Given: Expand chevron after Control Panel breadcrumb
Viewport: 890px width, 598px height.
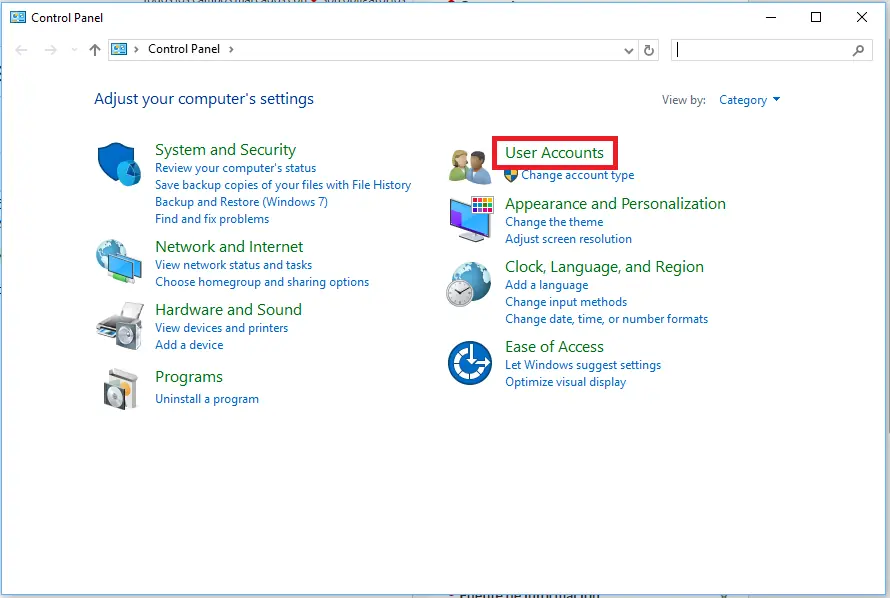Looking at the screenshot, I should (231, 49).
